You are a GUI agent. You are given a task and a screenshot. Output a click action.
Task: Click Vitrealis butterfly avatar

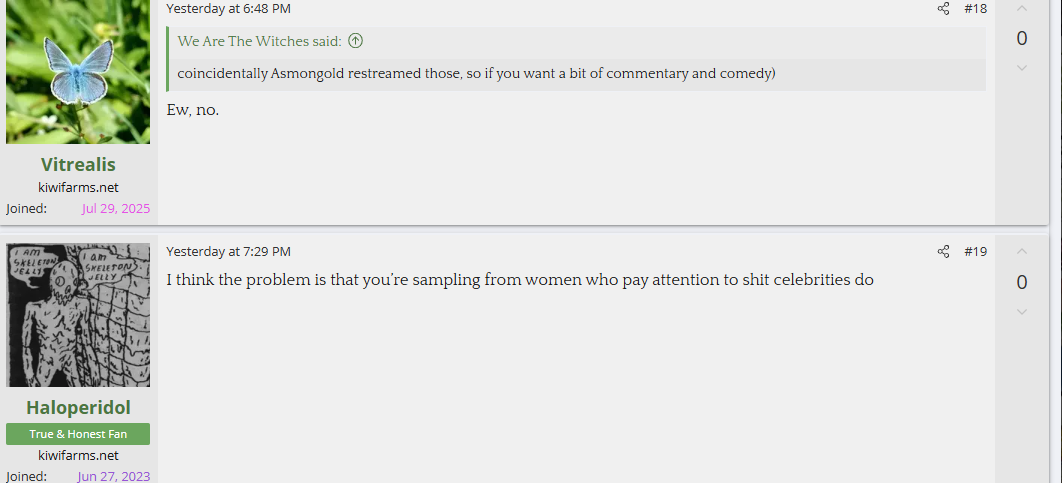[78, 71]
